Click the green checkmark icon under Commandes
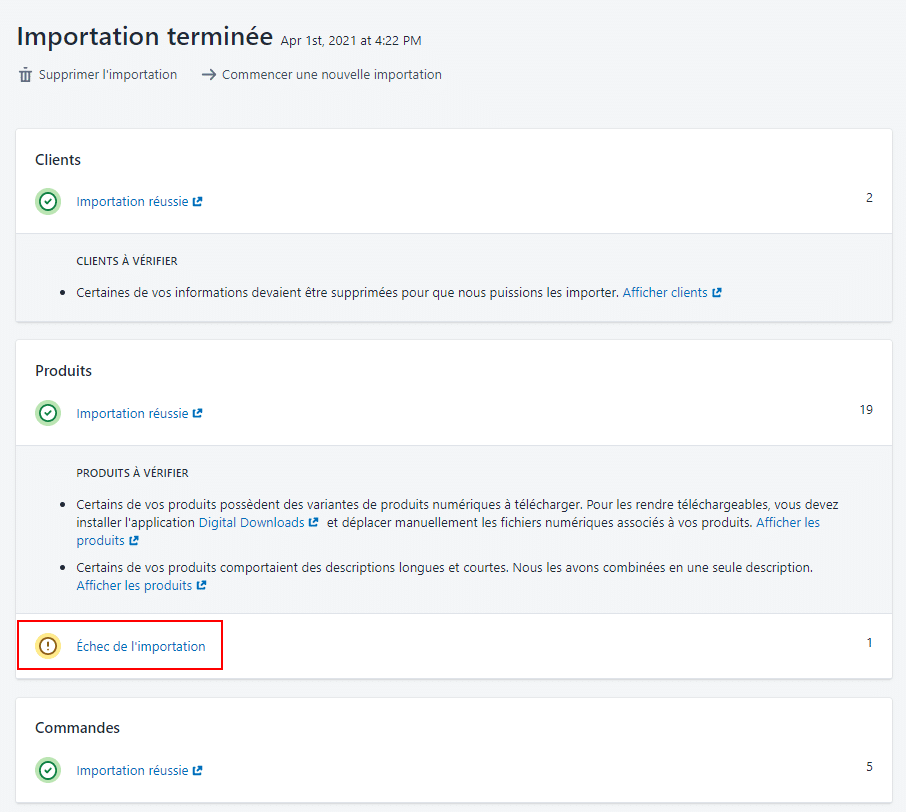The width and height of the screenshot is (906, 812). [48, 771]
